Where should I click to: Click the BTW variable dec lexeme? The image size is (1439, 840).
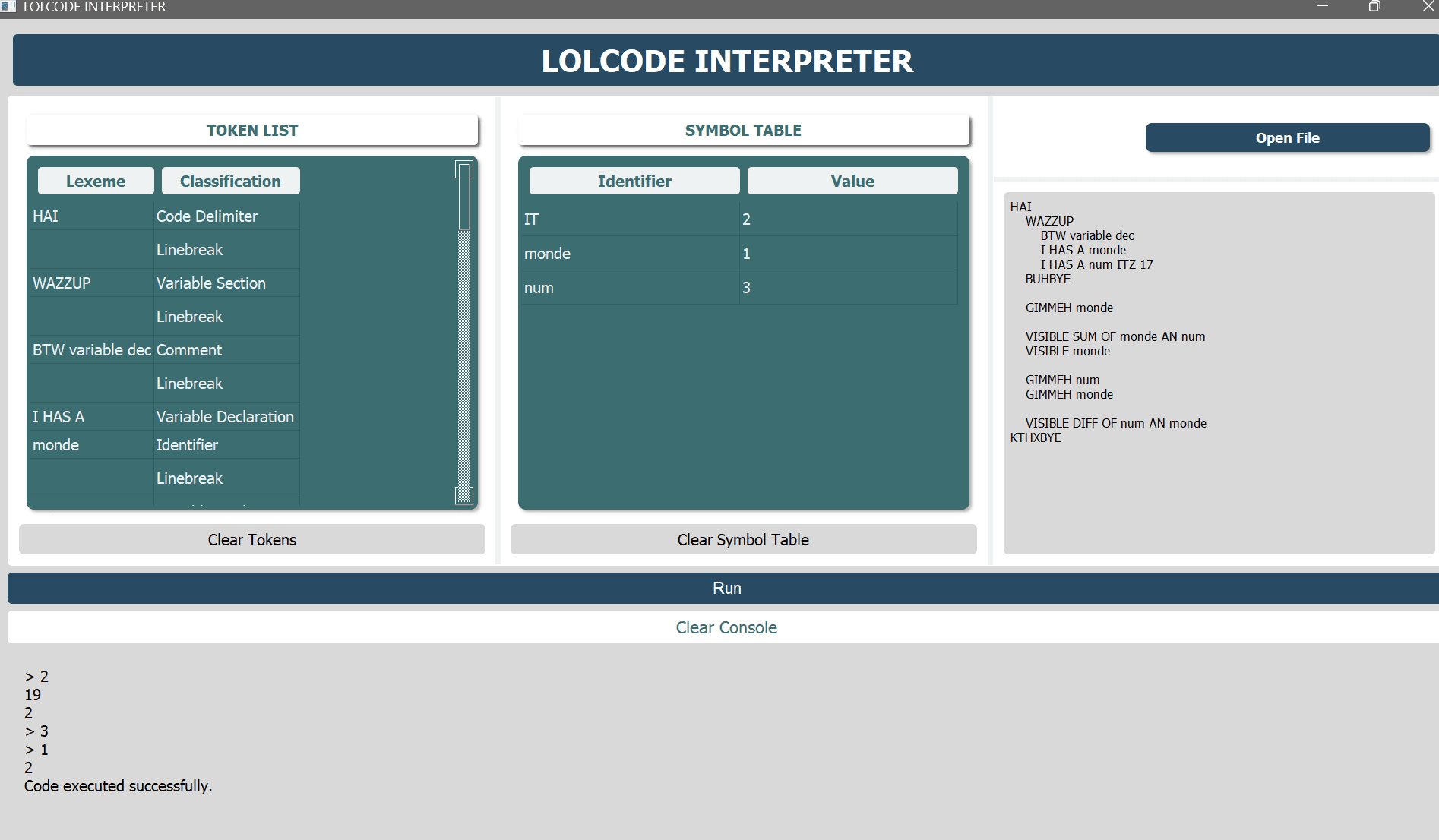[x=91, y=350]
